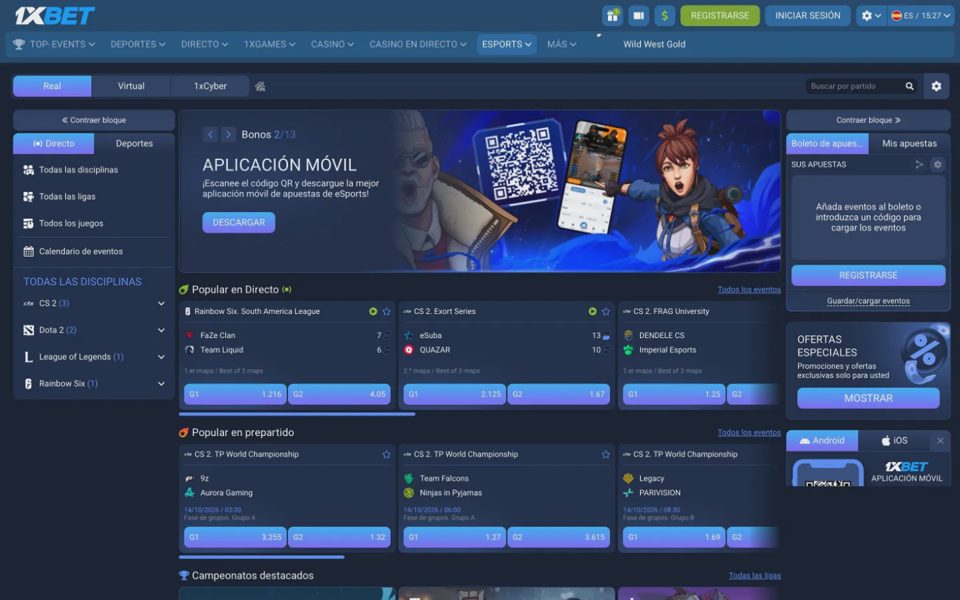960x600 pixels.
Task: Play live stream for eSuba vs QUAZAR
Action: click(x=592, y=312)
